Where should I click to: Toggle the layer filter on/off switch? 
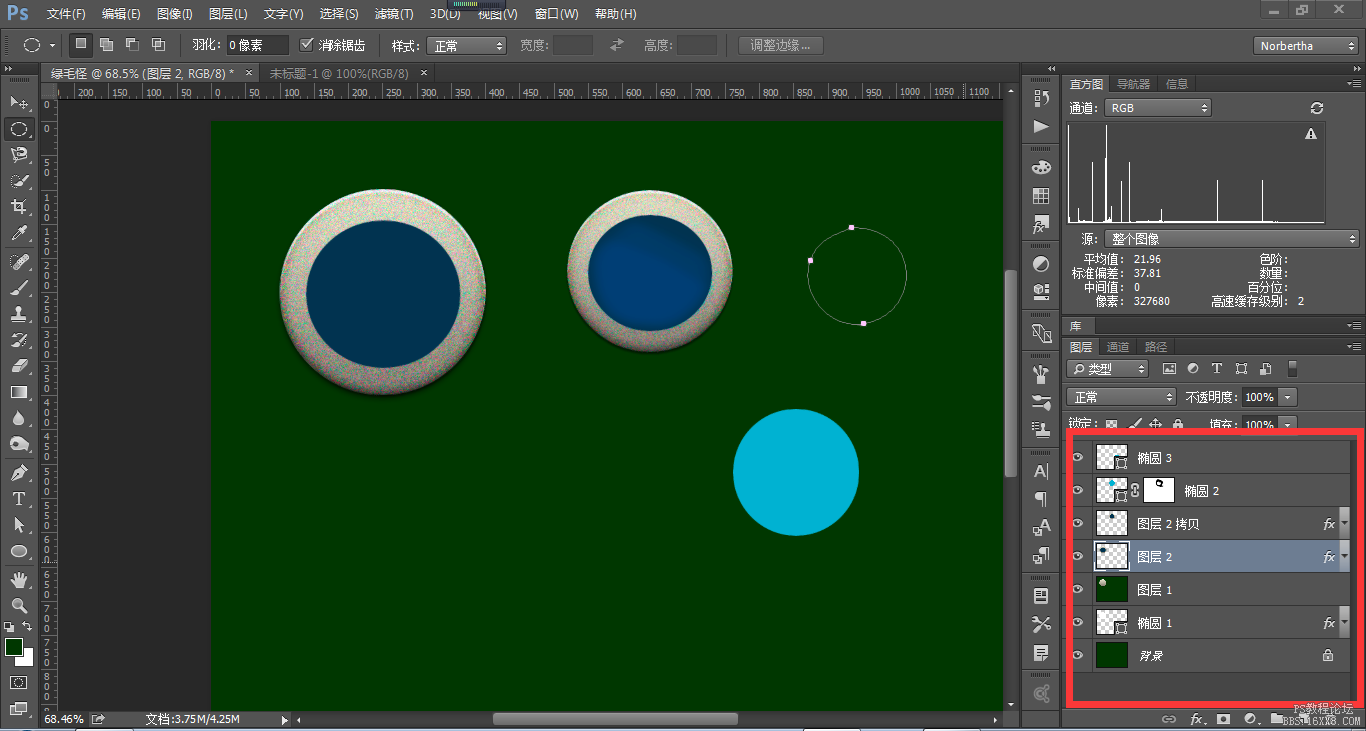click(x=1292, y=368)
